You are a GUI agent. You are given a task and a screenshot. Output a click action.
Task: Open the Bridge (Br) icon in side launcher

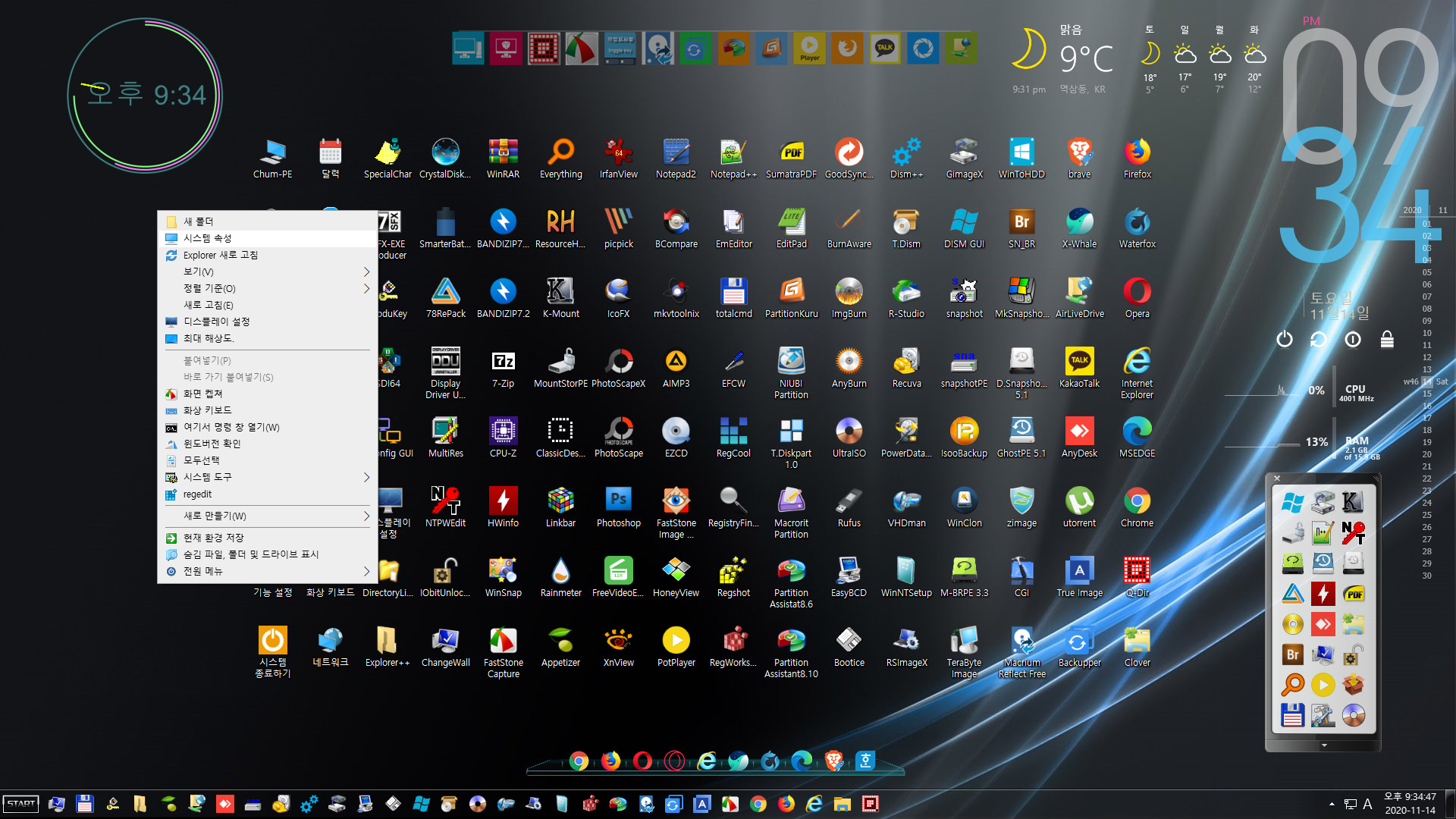(x=1293, y=654)
